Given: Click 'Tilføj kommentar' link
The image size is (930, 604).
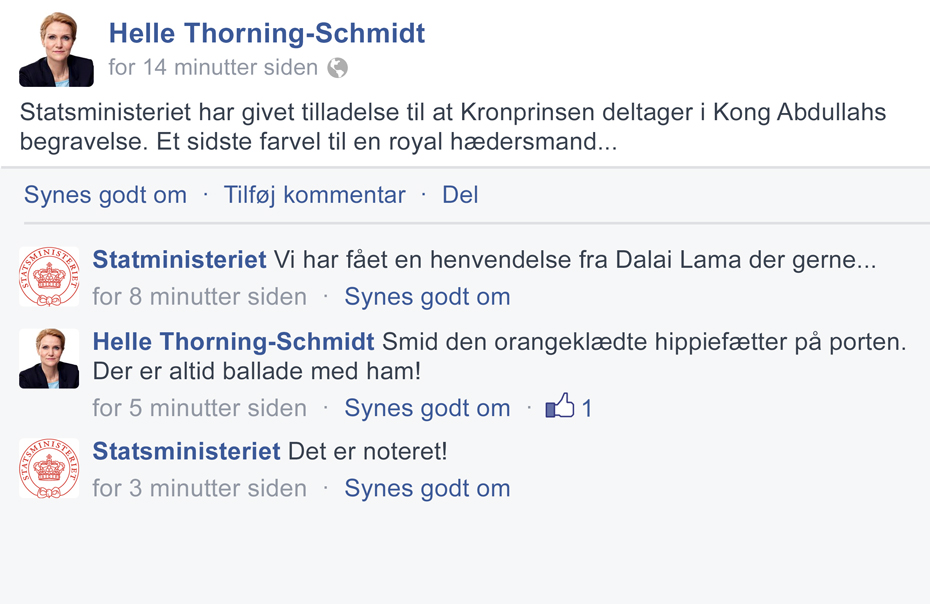Looking at the screenshot, I should tap(314, 195).
